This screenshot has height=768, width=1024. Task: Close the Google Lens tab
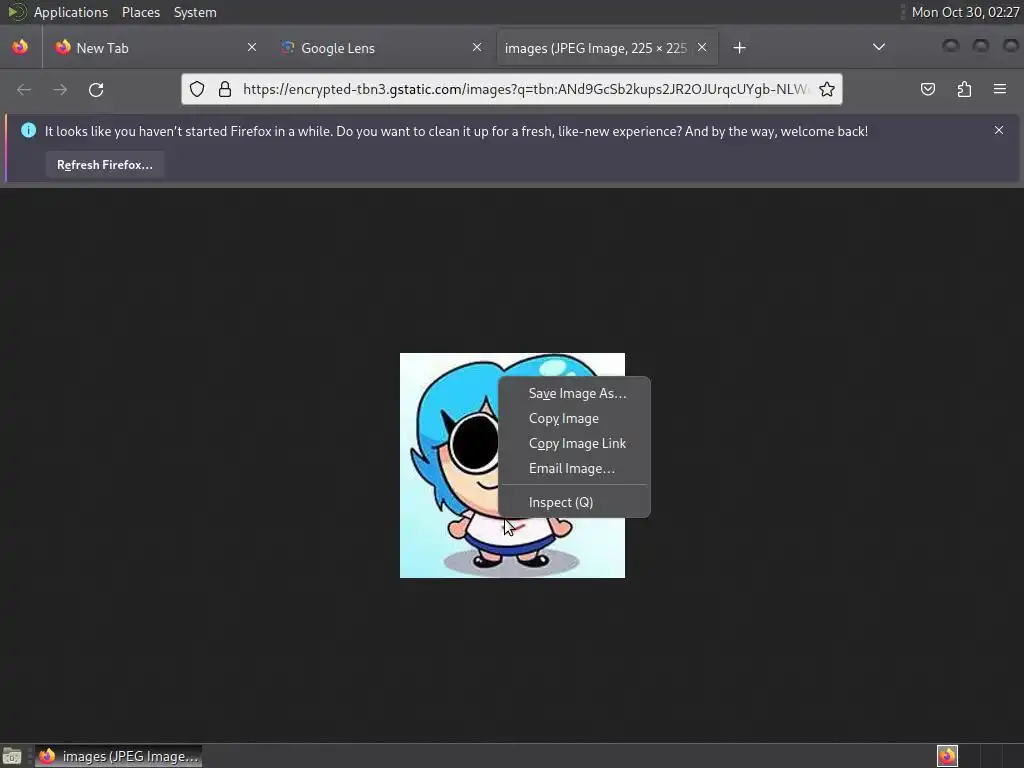coord(477,47)
